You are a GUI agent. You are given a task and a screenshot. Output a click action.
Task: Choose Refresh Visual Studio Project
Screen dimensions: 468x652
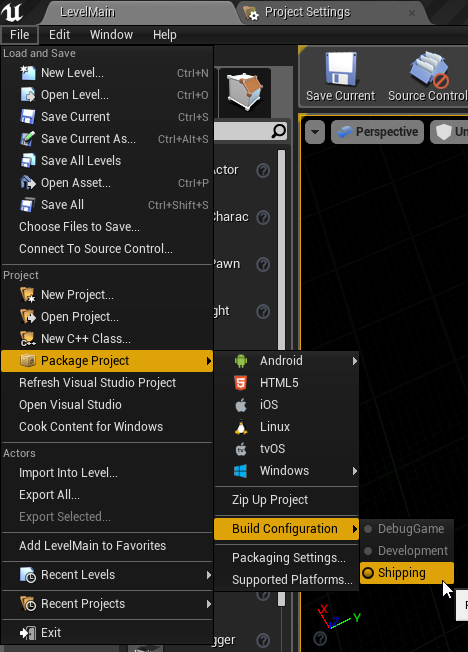[x=107, y=383]
